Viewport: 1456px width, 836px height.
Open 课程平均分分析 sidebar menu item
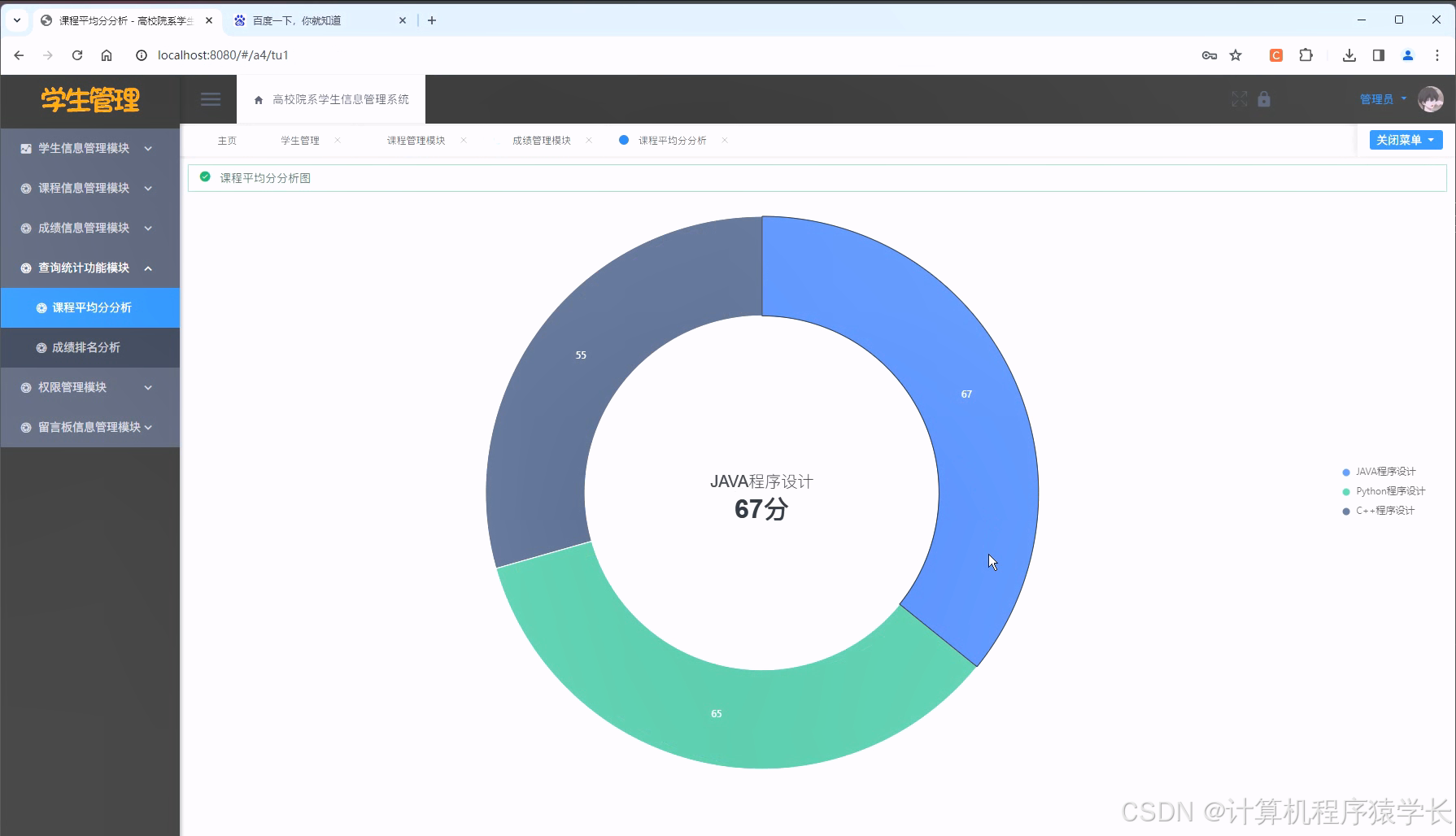[90, 307]
